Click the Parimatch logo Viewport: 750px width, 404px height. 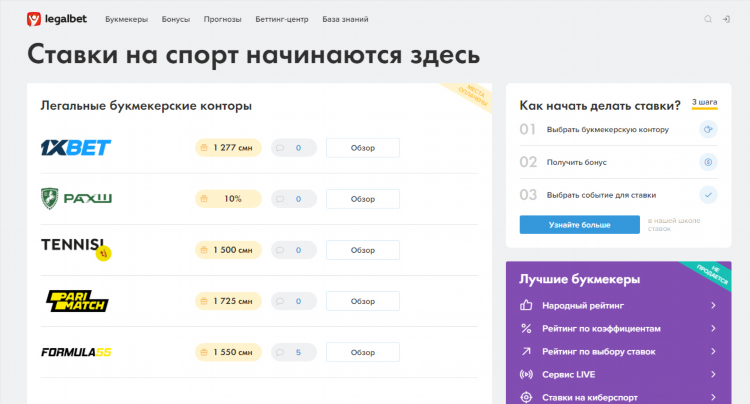coord(77,301)
